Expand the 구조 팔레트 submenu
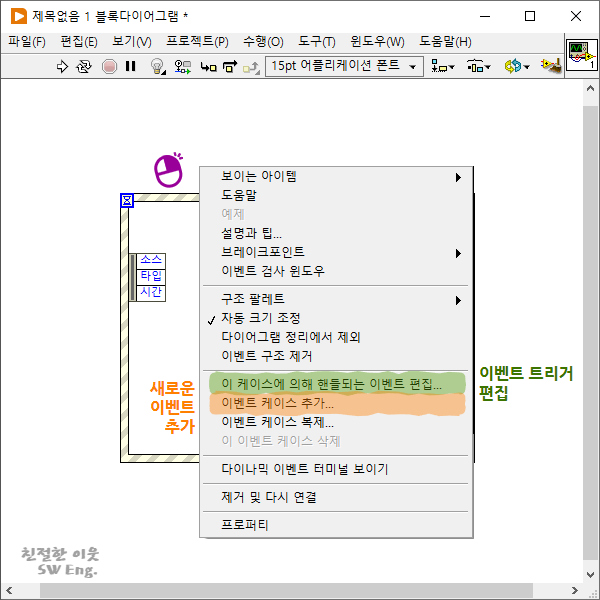Image resolution: width=600 pixels, height=600 pixels. point(336,299)
